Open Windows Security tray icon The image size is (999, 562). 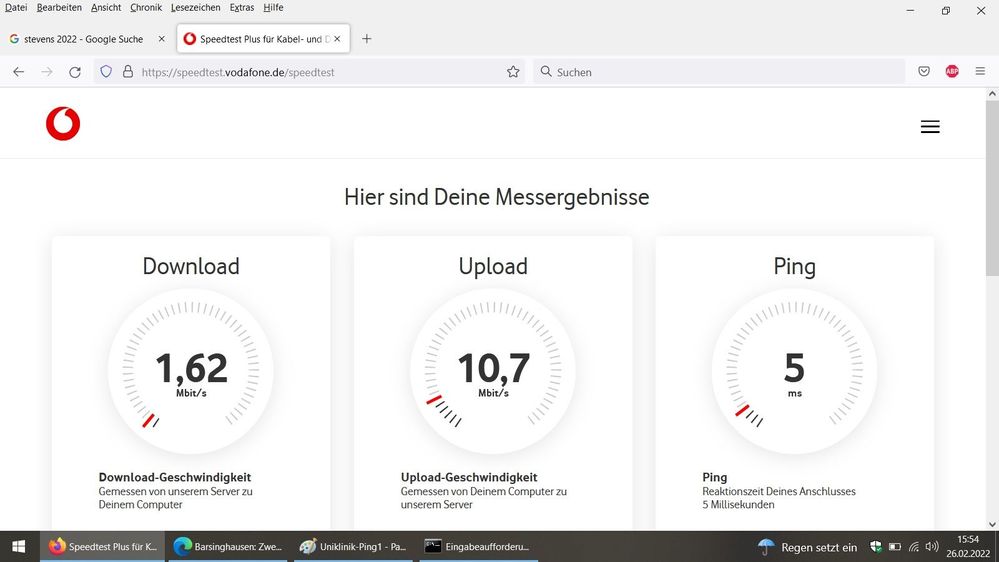[x=876, y=546]
